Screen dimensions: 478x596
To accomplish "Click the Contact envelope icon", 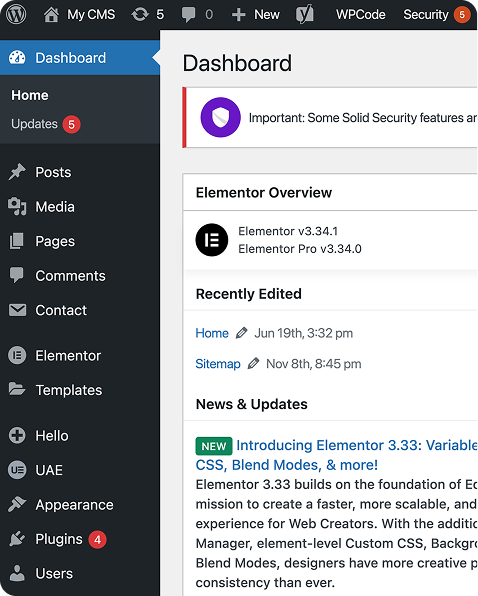I will [x=17, y=310].
